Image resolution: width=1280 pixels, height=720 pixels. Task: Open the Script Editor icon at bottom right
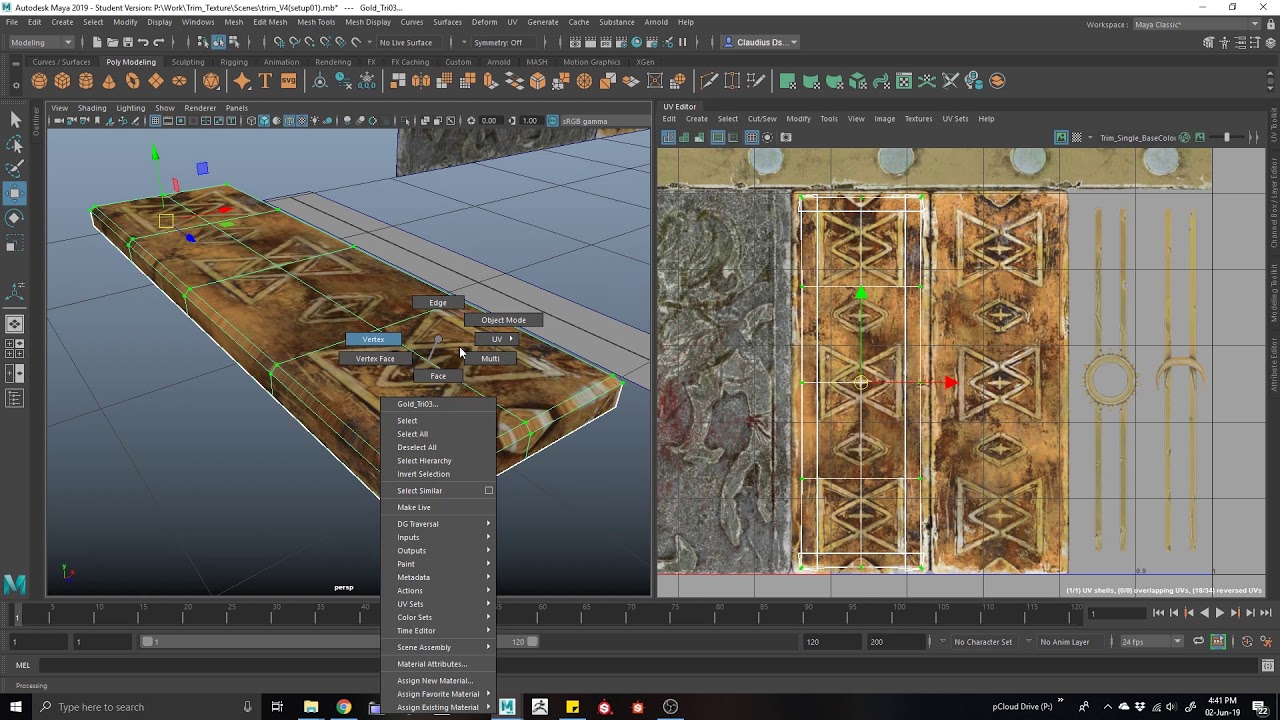(1268, 665)
